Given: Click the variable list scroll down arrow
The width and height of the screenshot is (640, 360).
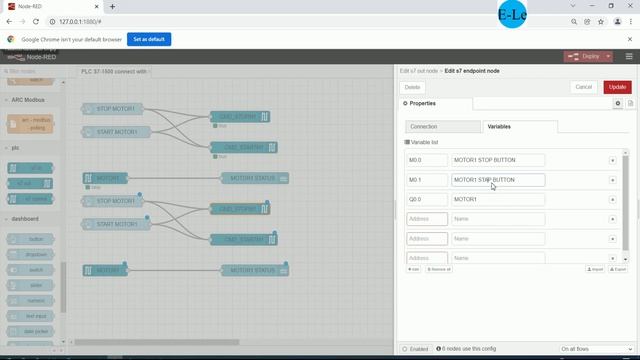Looking at the screenshot, I should pyautogui.click(x=625, y=259).
